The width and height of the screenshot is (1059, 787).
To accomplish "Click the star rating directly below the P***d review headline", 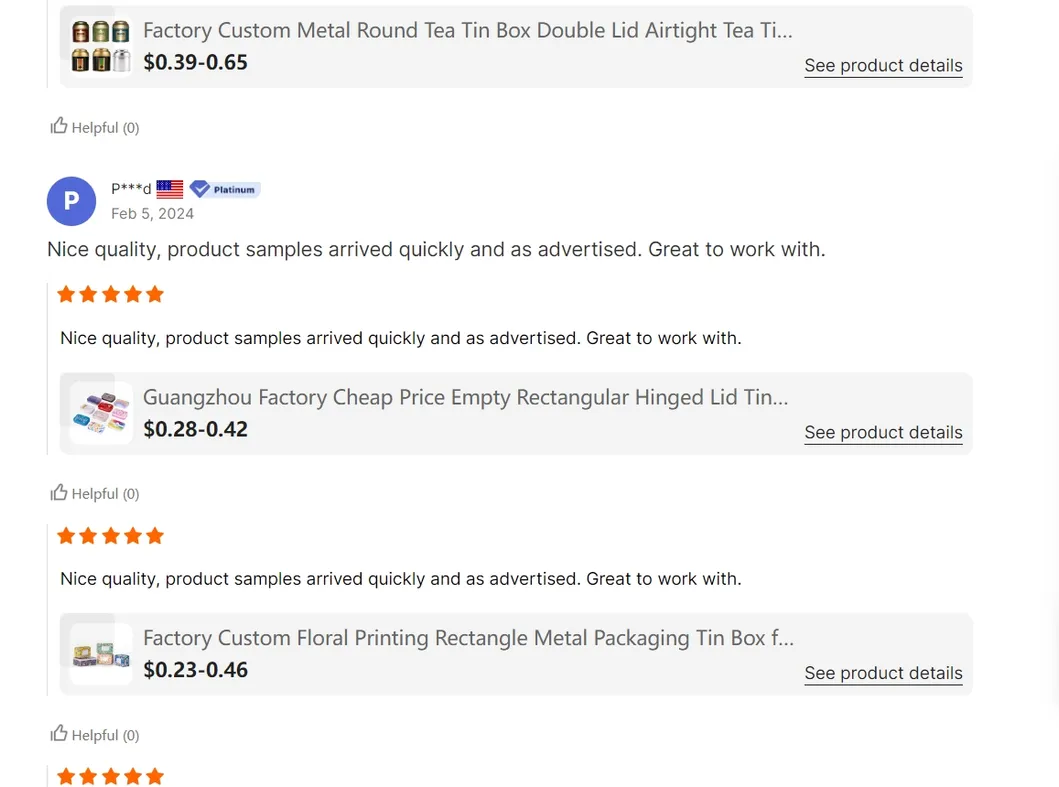I will coord(110,294).
